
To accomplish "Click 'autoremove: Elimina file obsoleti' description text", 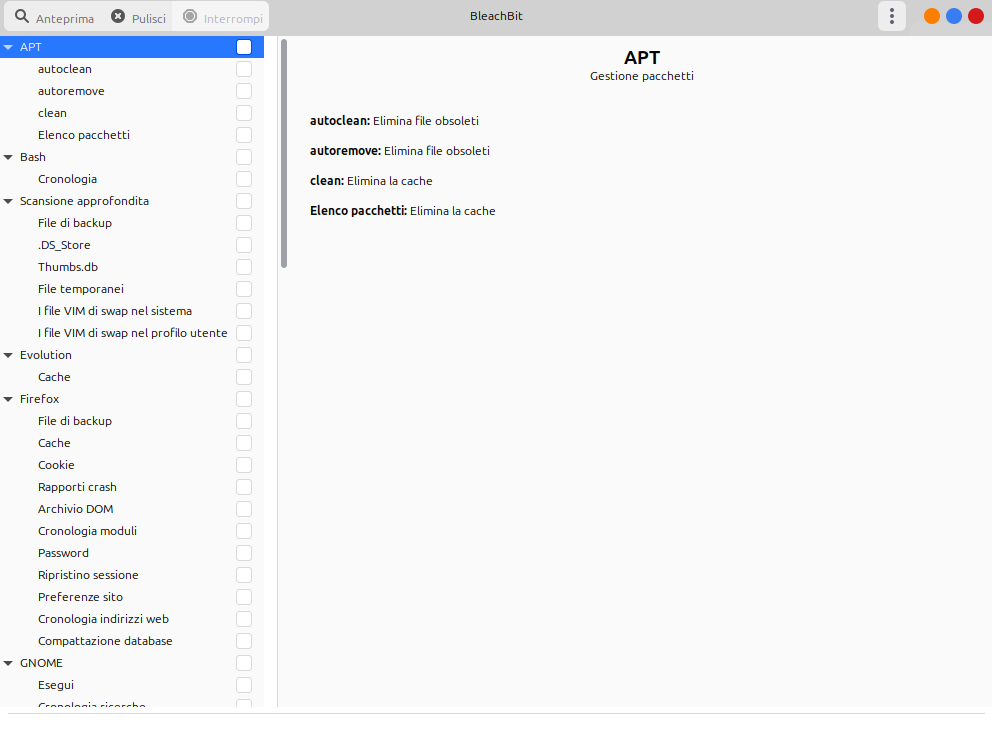I will click(400, 151).
